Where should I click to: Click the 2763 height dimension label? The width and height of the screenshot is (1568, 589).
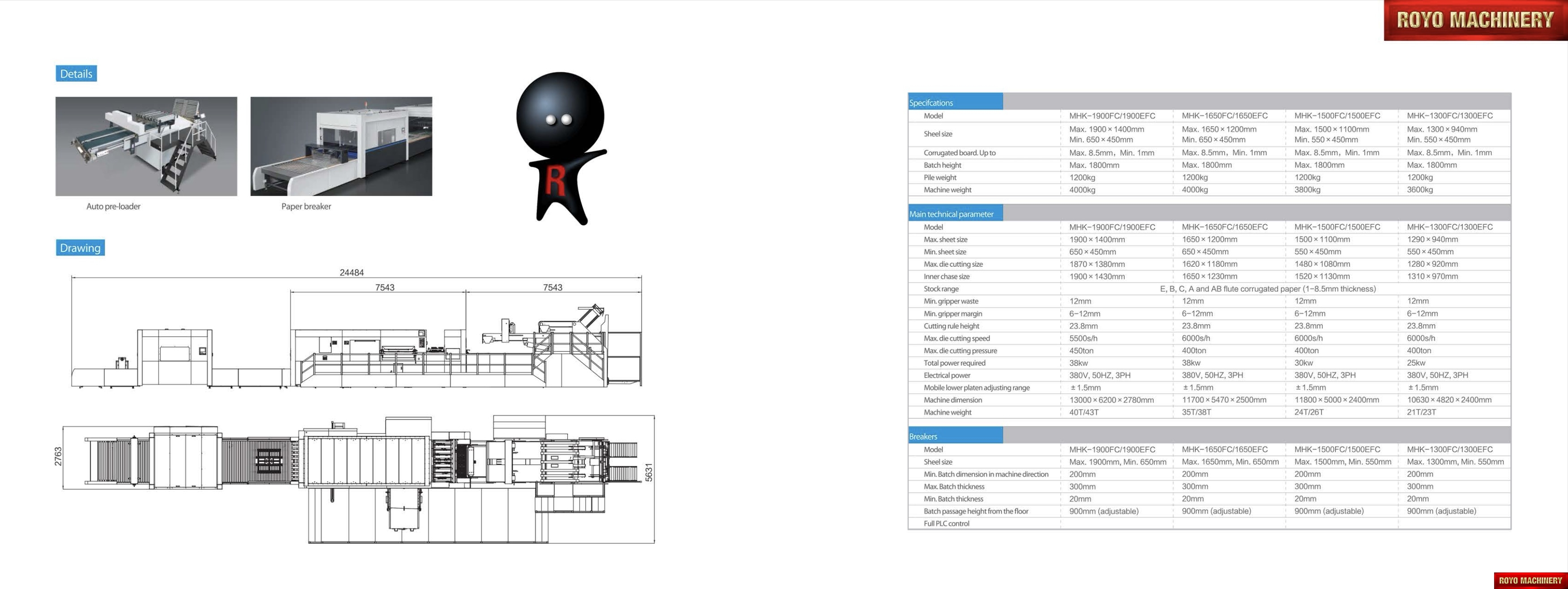(x=59, y=457)
